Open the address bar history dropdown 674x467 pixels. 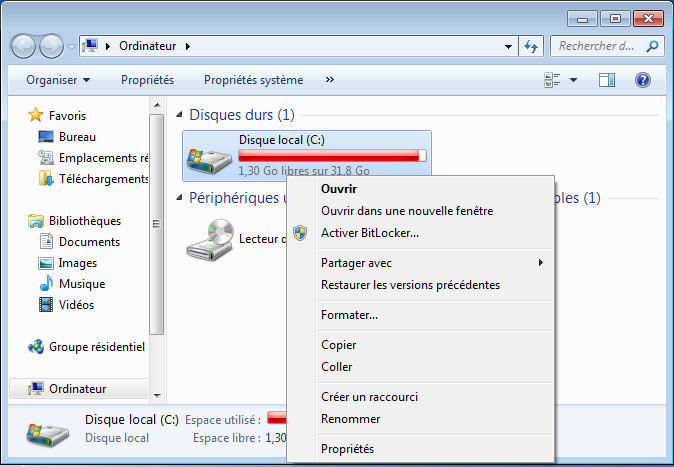[x=508, y=46]
